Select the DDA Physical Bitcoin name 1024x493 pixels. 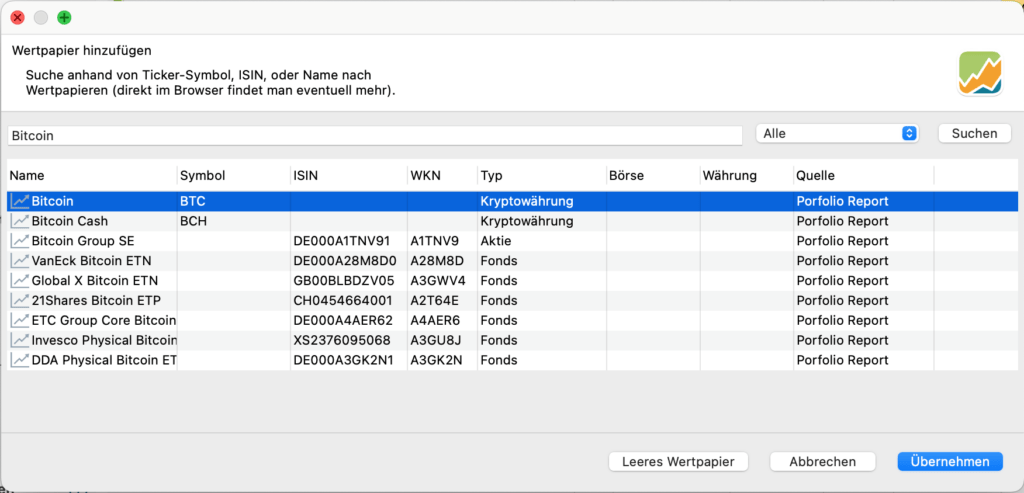(104, 360)
